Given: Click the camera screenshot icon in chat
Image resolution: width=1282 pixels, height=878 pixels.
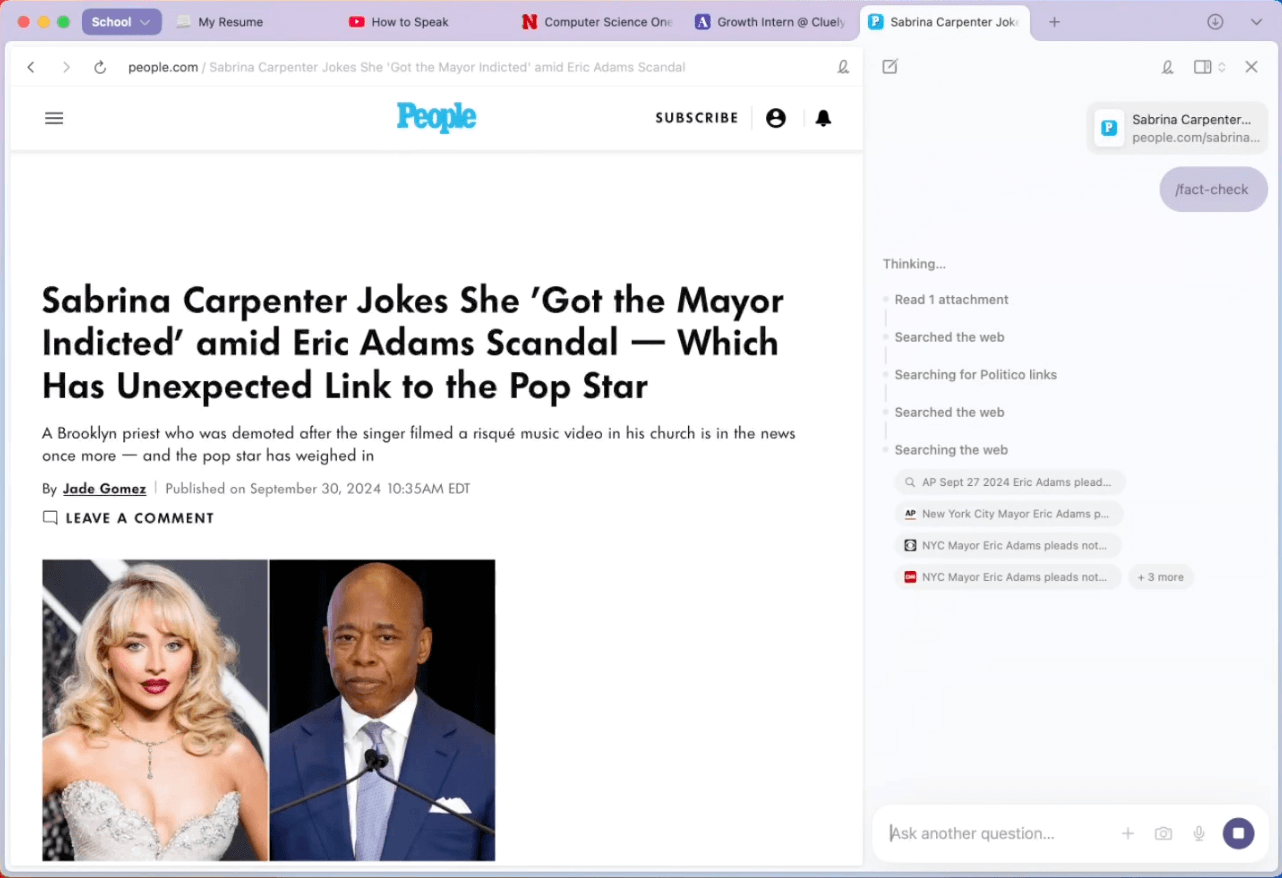Looking at the screenshot, I should (x=1163, y=833).
